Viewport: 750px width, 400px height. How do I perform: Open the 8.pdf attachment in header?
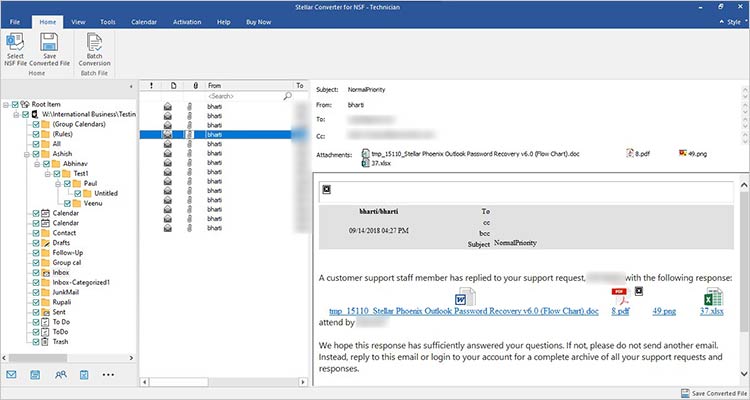[638, 154]
